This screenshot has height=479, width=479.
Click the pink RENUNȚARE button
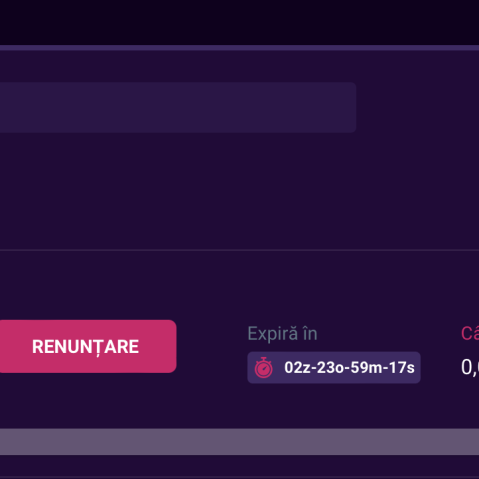point(88,346)
